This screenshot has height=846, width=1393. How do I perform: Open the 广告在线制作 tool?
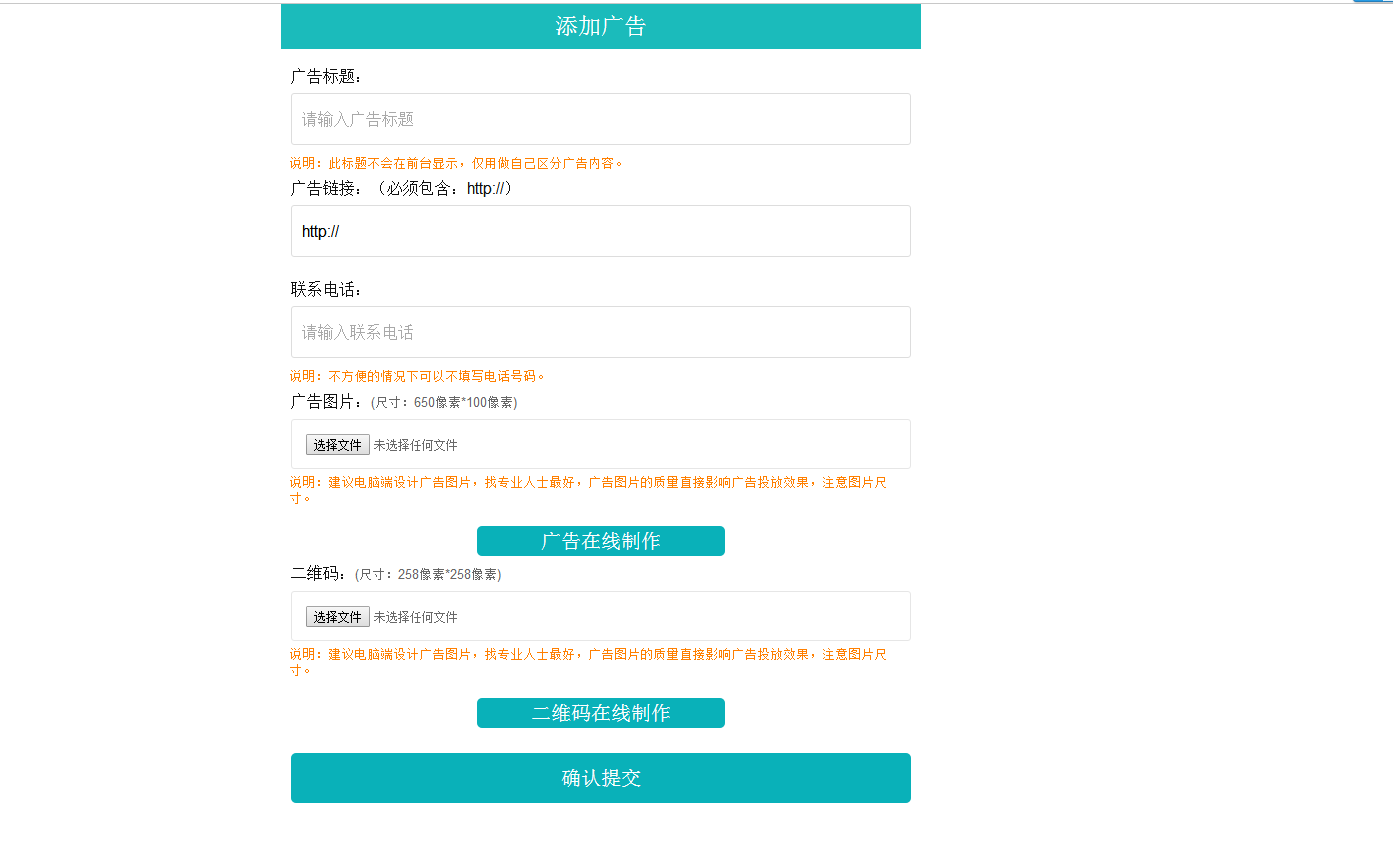(x=600, y=541)
